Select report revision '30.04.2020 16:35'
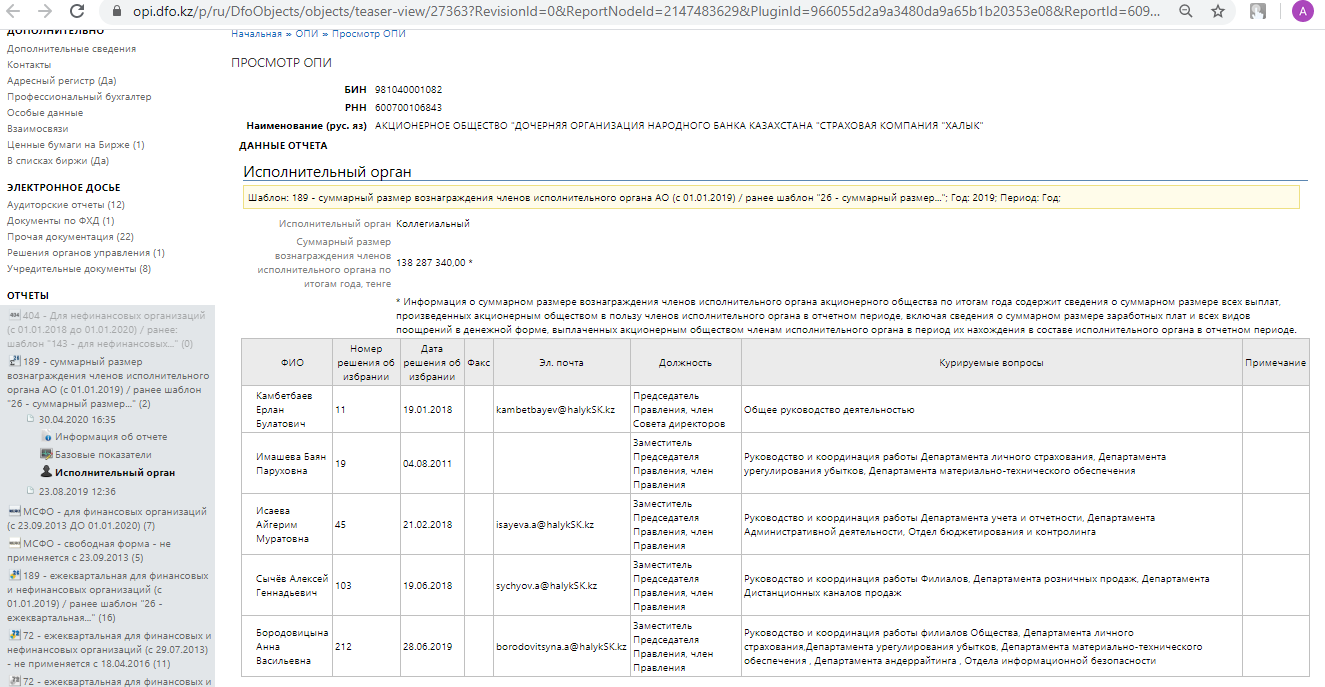Viewport: 1325px width, 687px height. [x=77, y=420]
